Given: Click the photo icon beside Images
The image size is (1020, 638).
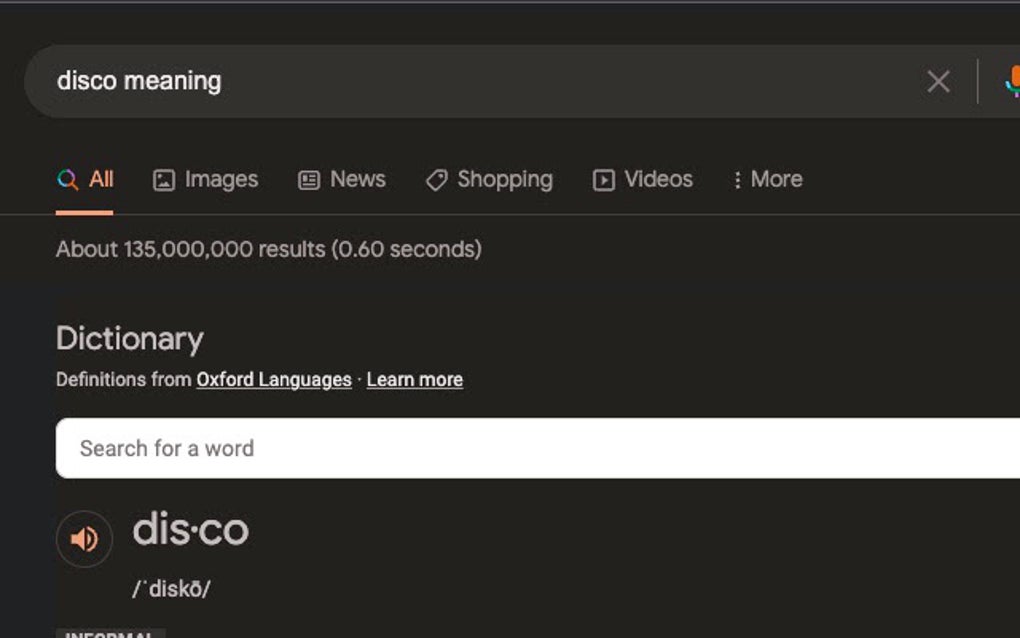Looking at the screenshot, I should click(x=165, y=180).
